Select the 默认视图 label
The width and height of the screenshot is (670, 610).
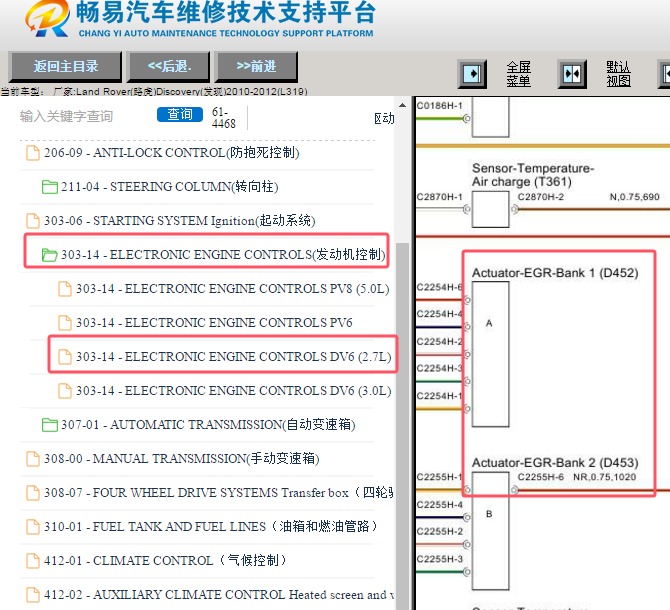[x=618, y=74]
